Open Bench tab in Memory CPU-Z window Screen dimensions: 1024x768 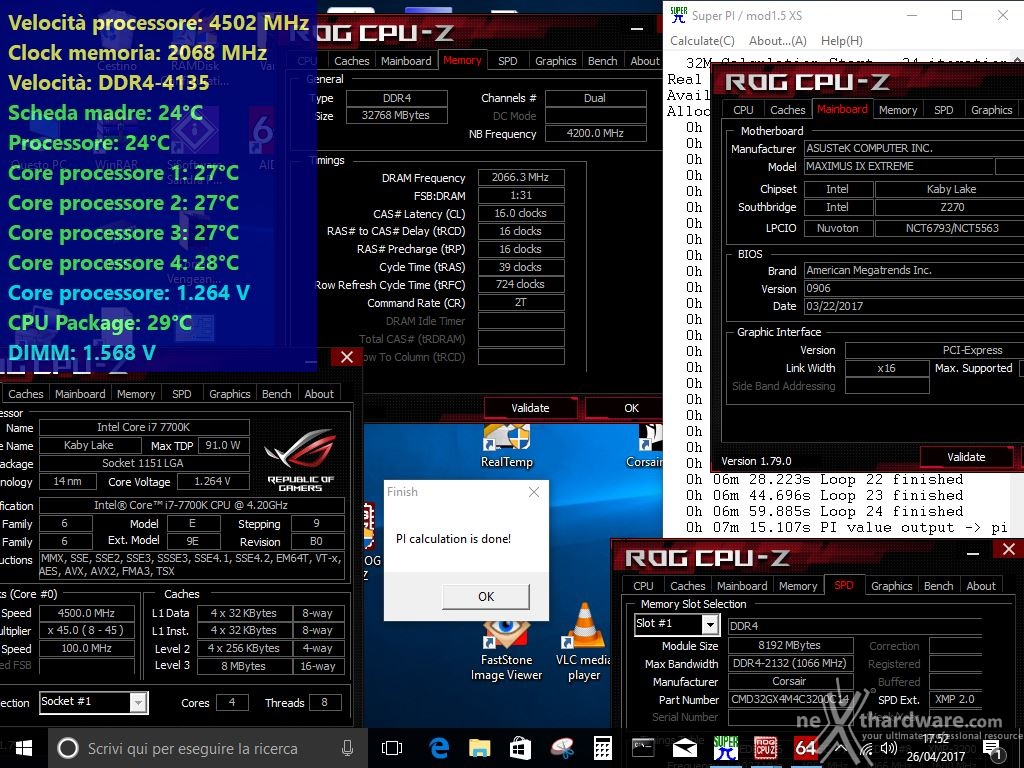click(602, 61)
